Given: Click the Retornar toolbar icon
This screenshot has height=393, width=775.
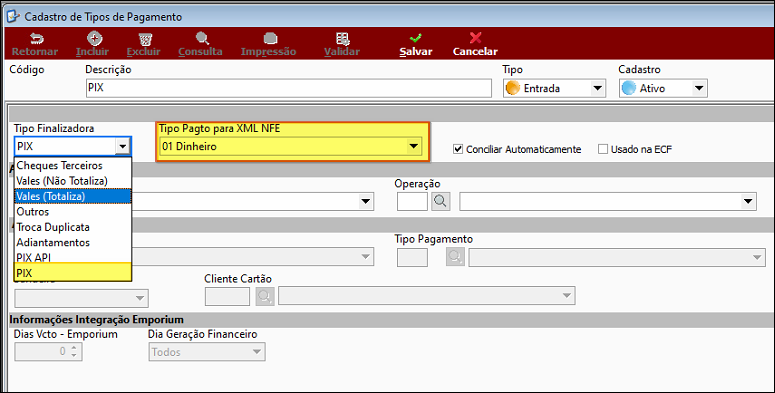Looking at the screenshot, I should click(36, 39).
